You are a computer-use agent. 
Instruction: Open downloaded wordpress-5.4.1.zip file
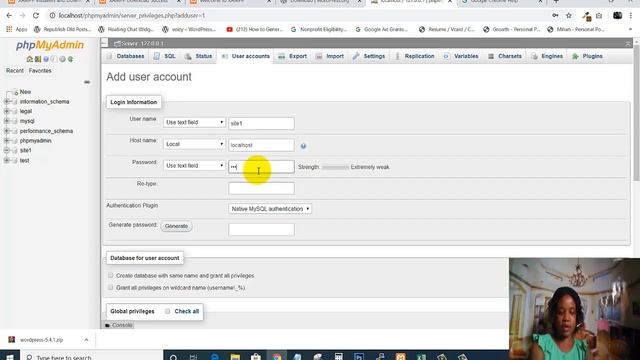42,340
